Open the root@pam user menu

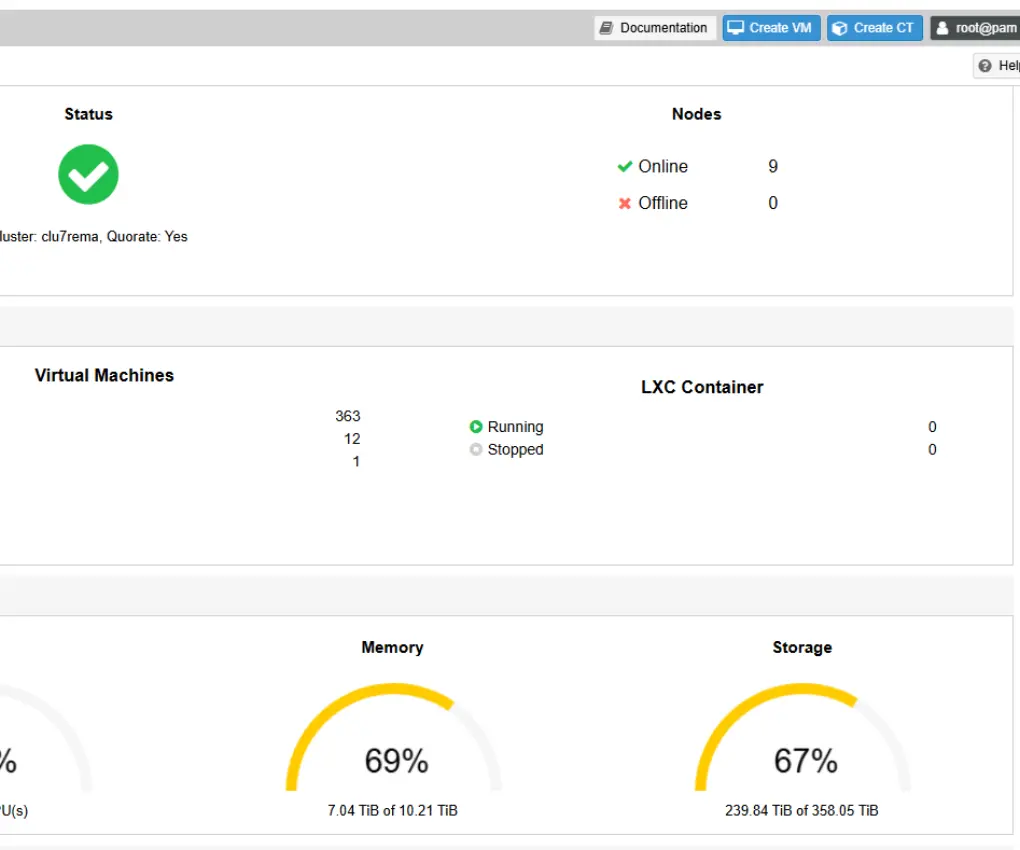pos(975,28)
